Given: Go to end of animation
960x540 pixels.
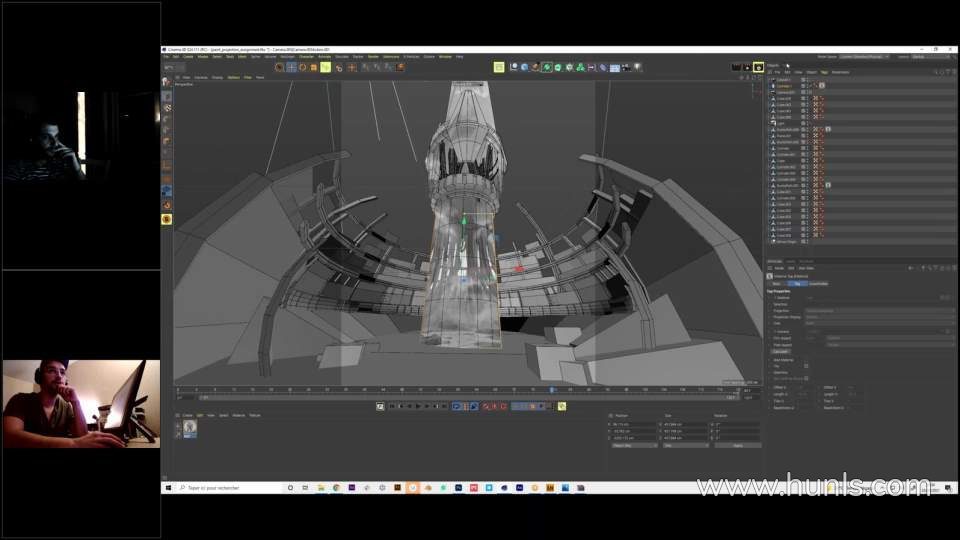Looking at the screenshot, I should pyautogui.click(x=444, y=407).
